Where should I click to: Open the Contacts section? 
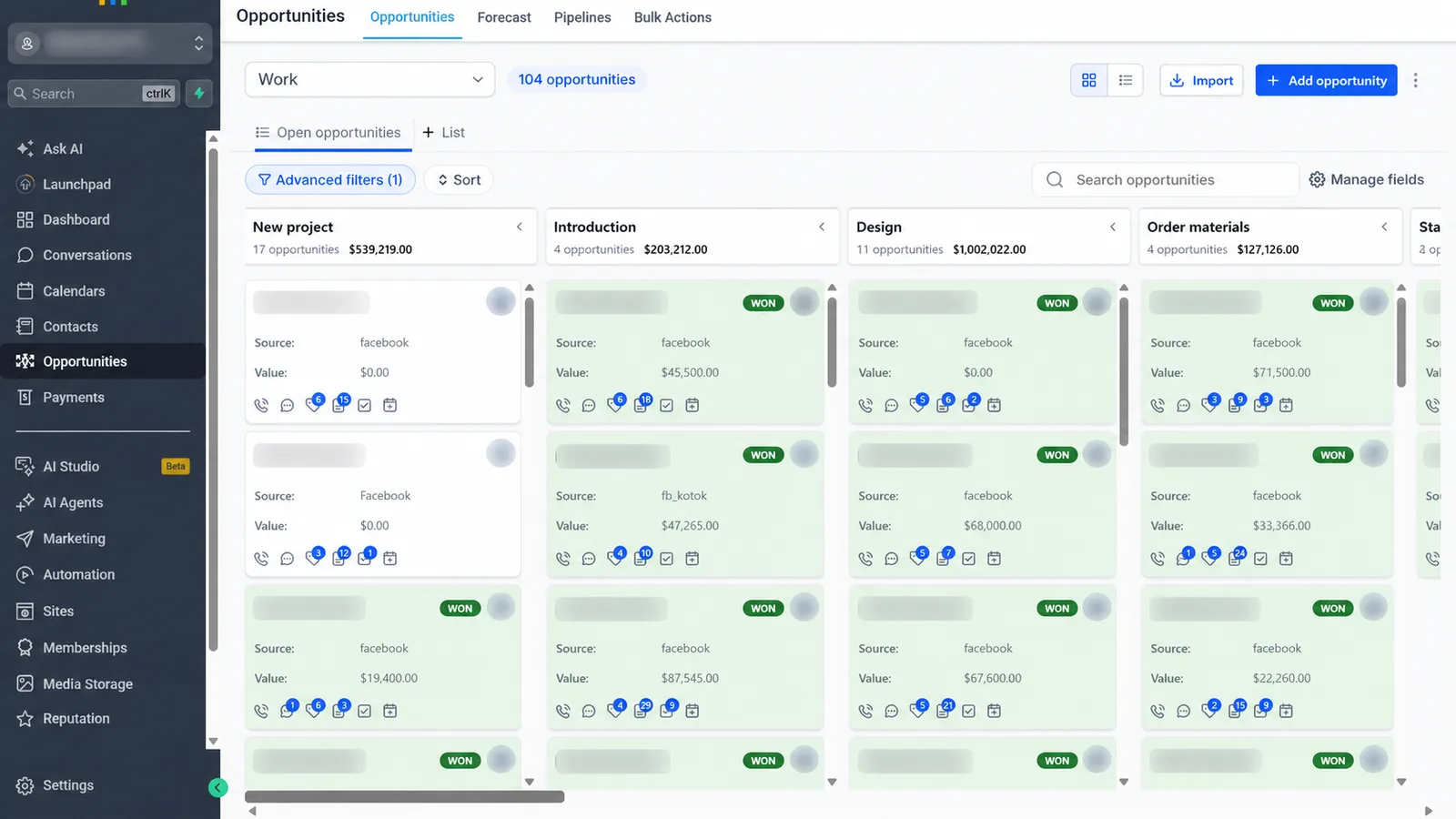pyautogui.click(x=70, y=327)
